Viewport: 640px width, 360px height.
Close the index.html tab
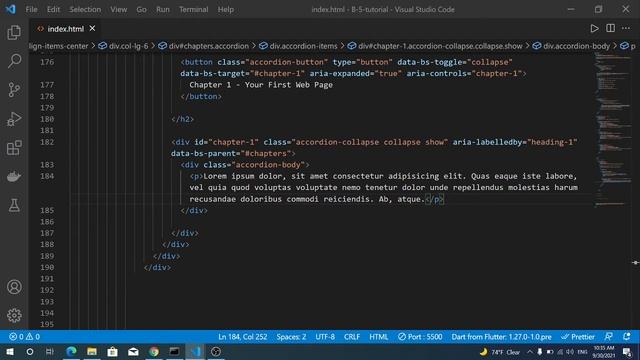92,28
